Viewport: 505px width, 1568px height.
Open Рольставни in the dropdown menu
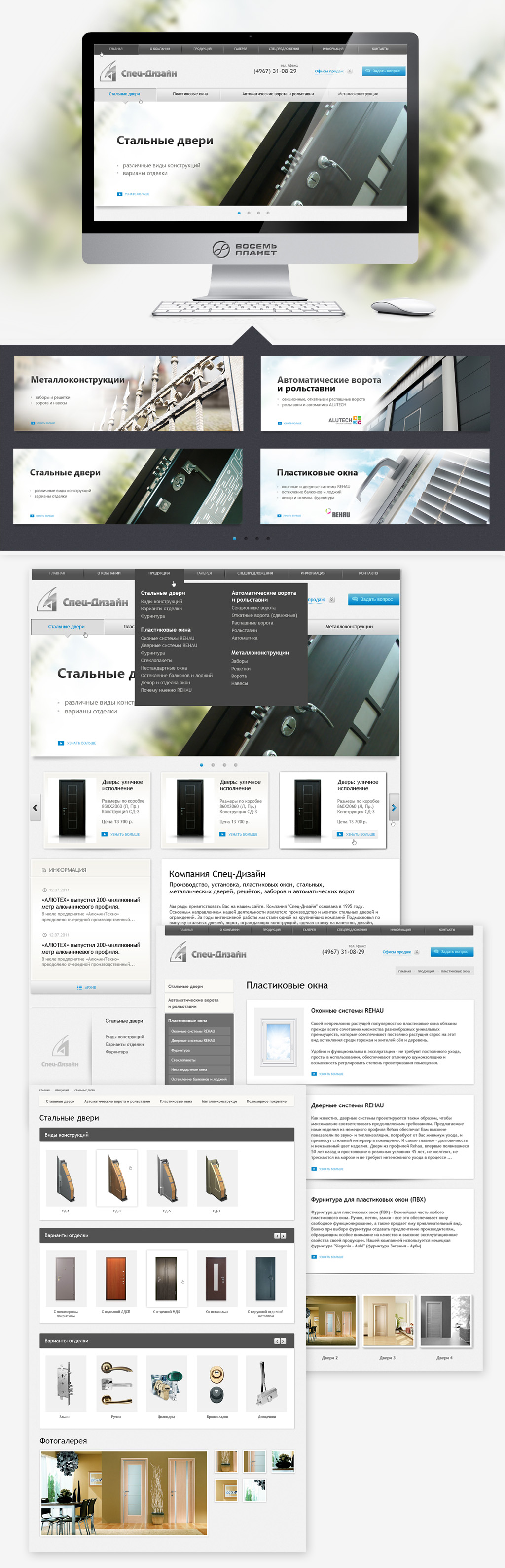point(244,630)
